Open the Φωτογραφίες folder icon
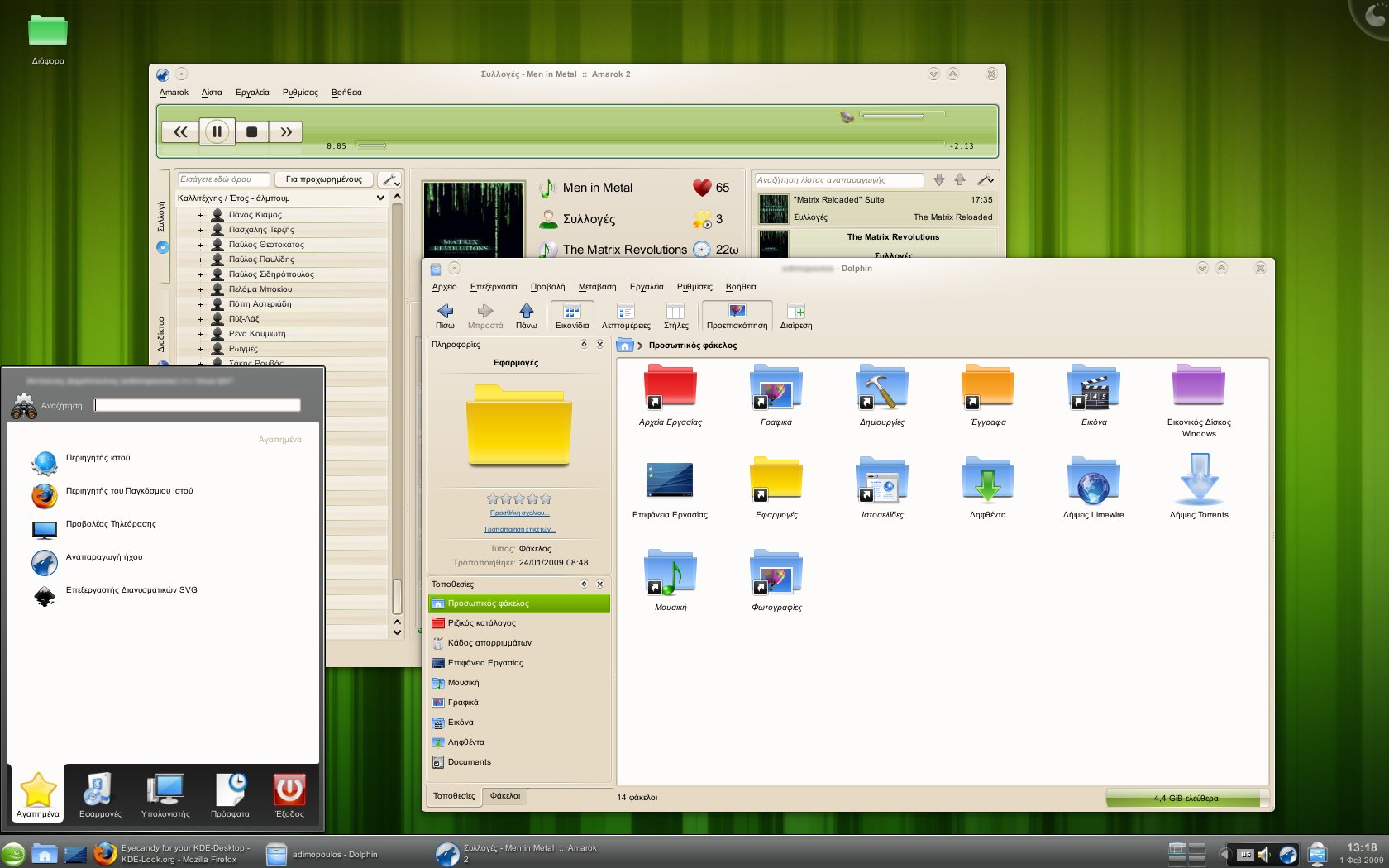 (776, 580)
